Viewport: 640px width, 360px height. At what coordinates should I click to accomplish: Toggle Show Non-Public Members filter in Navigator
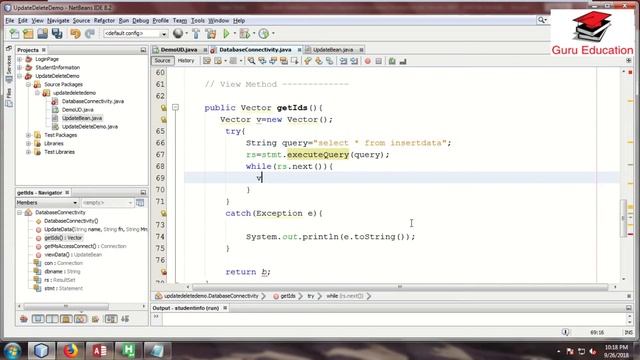(66, 319)
